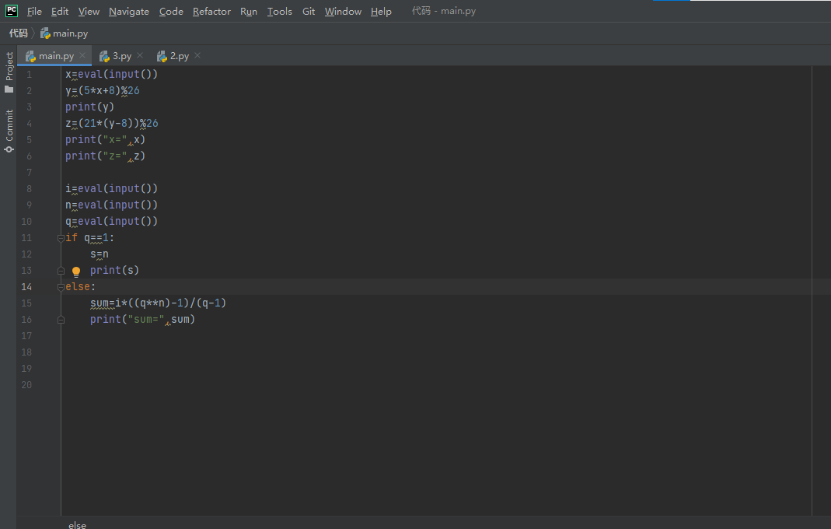Switch to the 2.py editor tab

tap(179, 56)
